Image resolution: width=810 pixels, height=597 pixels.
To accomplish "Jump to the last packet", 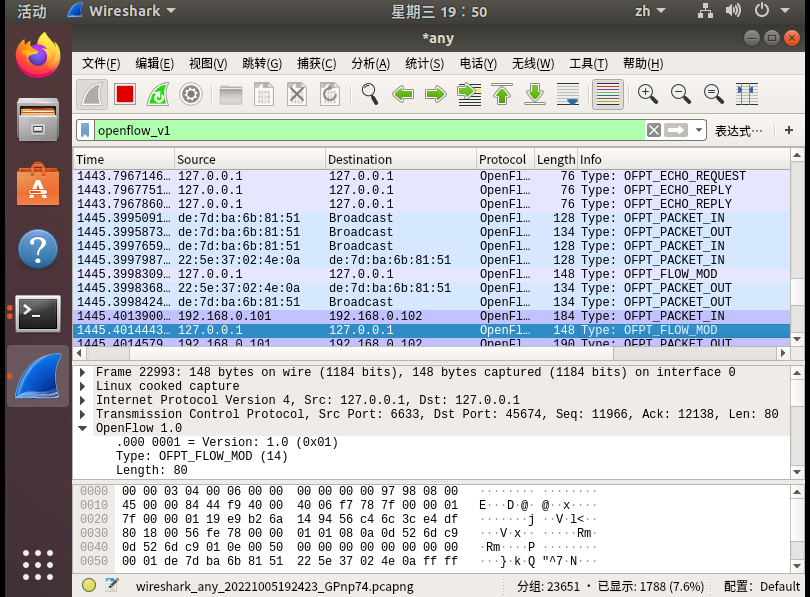I will pyautogui.click(x=535, y=95).
